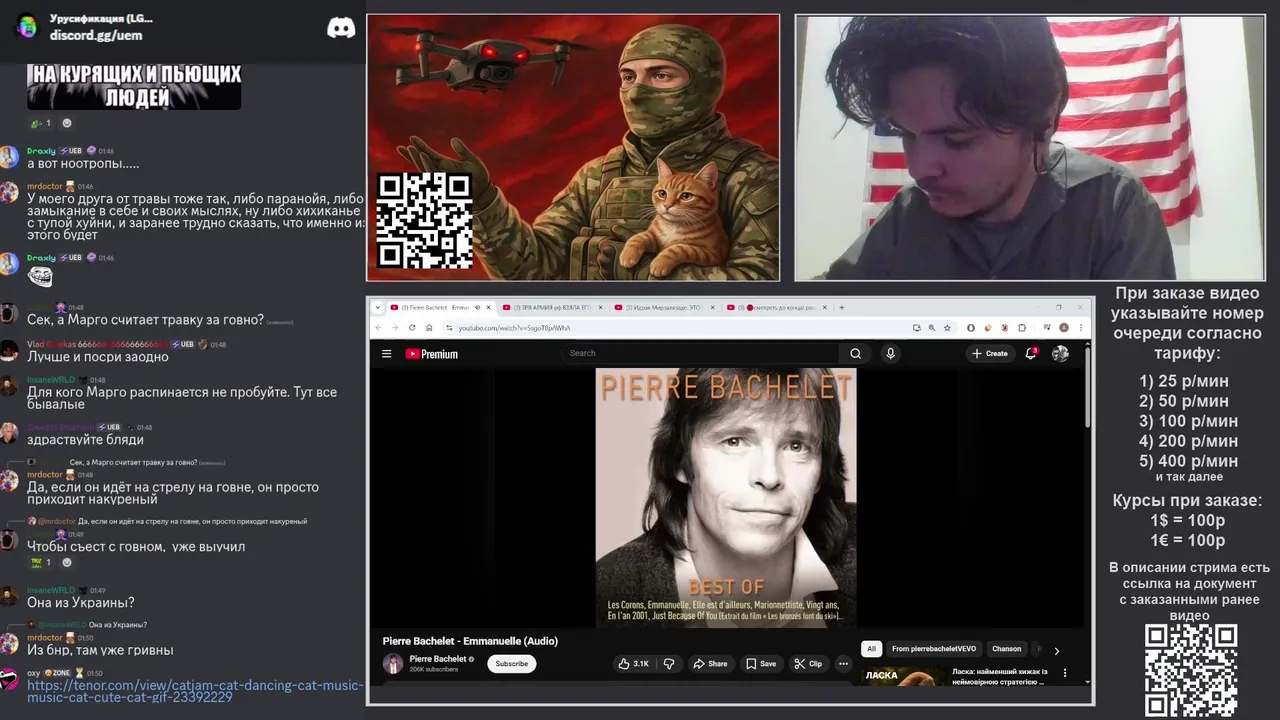Show more category chips with right arrow
This screenshot has width=1280, height=720.
pyautogui.click(x=1056, y=650)
